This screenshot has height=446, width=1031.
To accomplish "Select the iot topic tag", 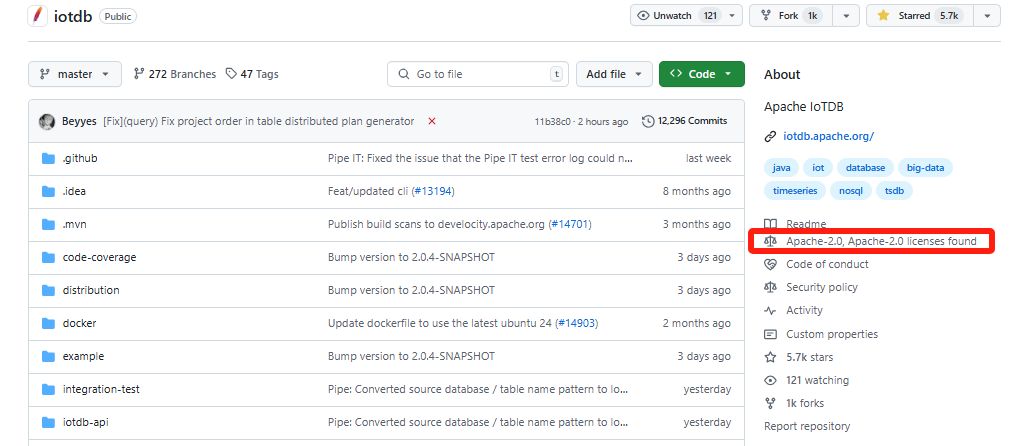I will [818, 168].
